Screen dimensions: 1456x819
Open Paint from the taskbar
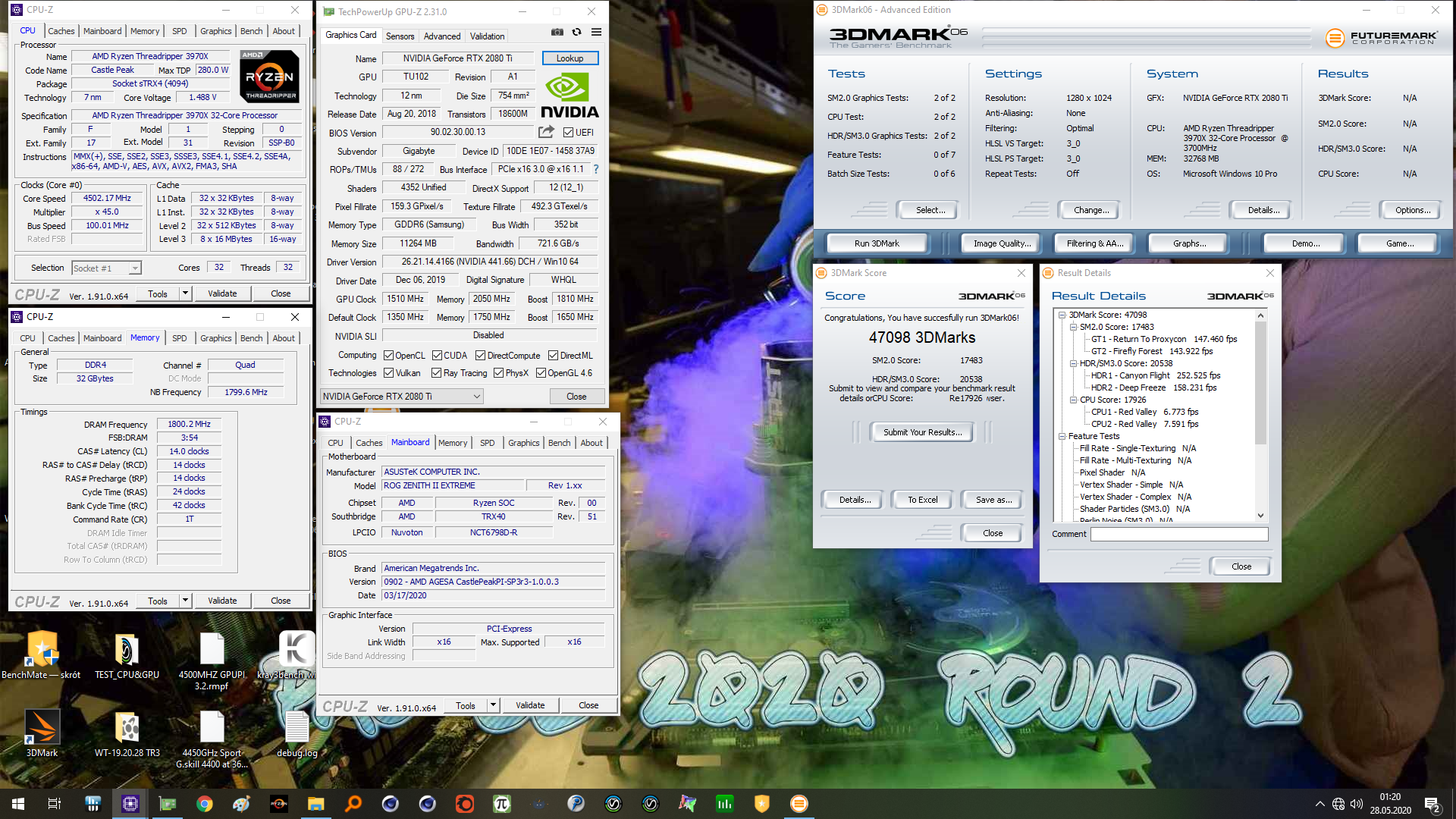[x=241, y=804]
